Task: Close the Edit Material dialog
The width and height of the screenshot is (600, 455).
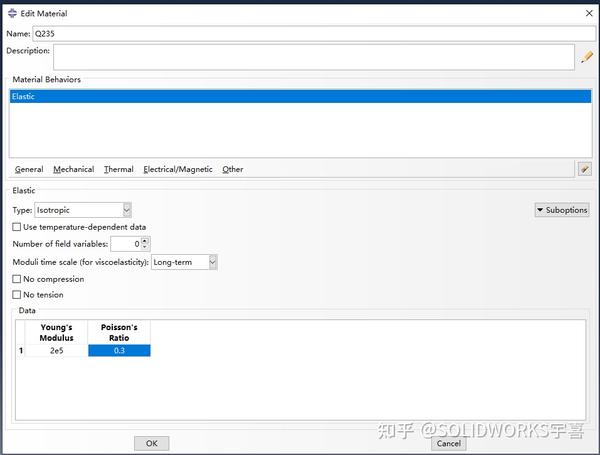Action: point(589,13)
